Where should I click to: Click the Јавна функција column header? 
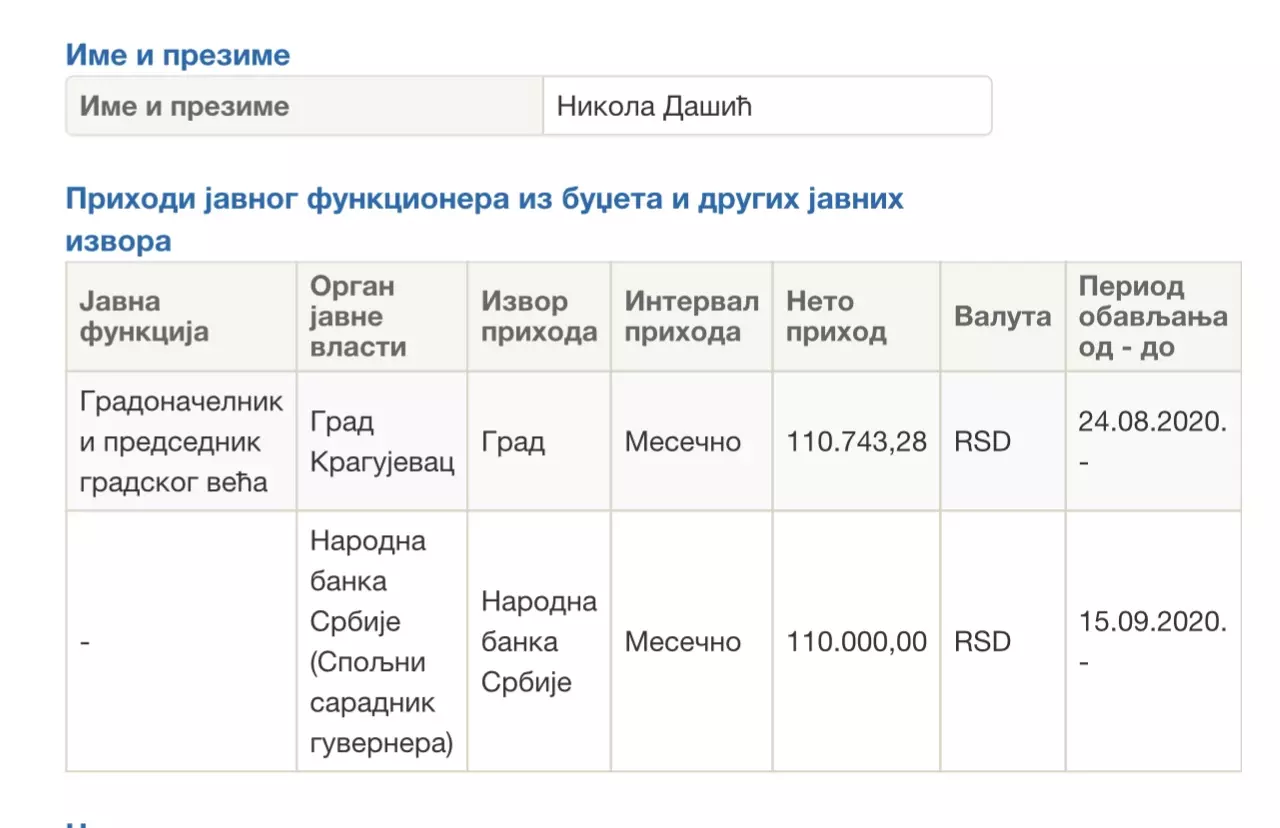[181, 317]
